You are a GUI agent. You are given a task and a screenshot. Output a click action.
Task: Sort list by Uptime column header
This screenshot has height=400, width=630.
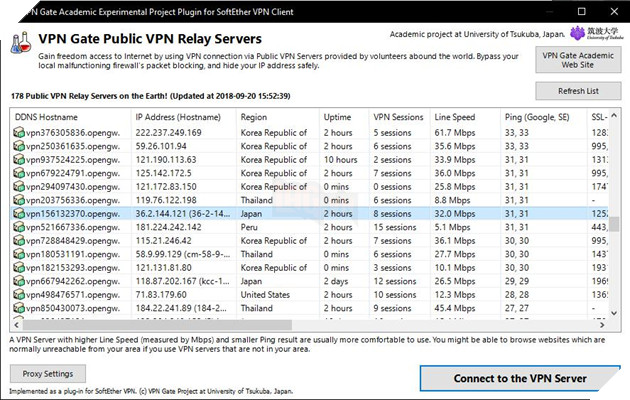(345, 117)
